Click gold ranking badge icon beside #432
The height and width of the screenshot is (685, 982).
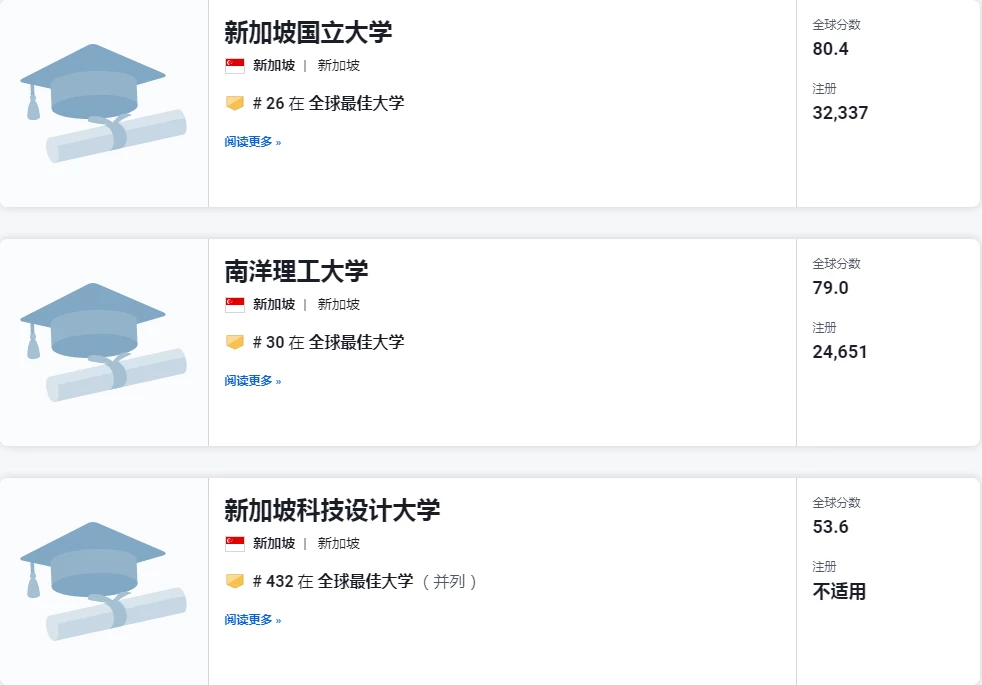coord(235,582)
